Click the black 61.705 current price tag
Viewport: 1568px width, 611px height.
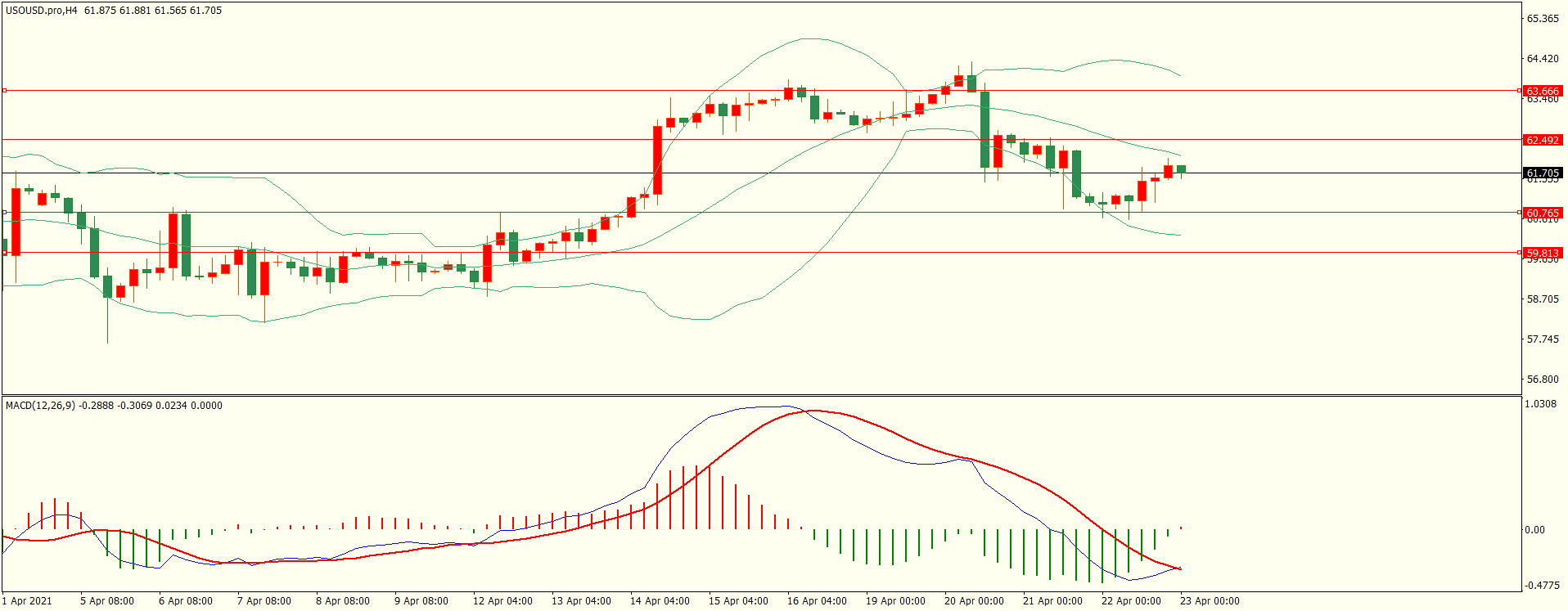point(1543,173)
